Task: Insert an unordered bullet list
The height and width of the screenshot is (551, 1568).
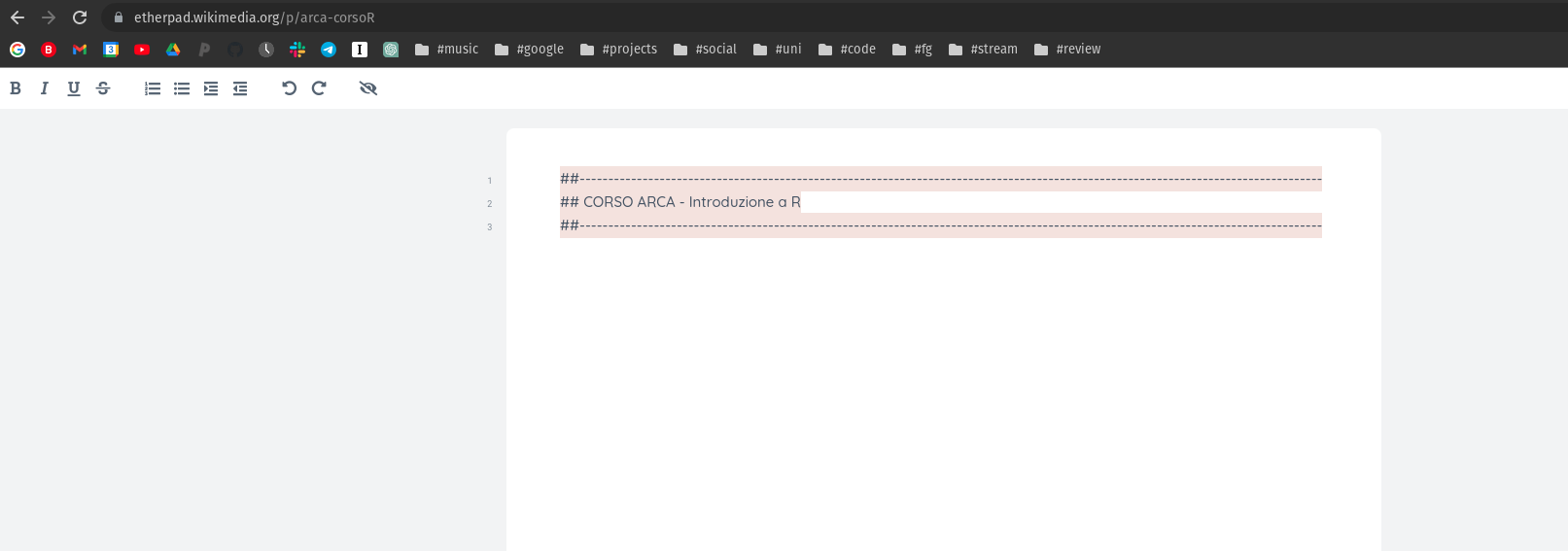Action: point(182,88)
